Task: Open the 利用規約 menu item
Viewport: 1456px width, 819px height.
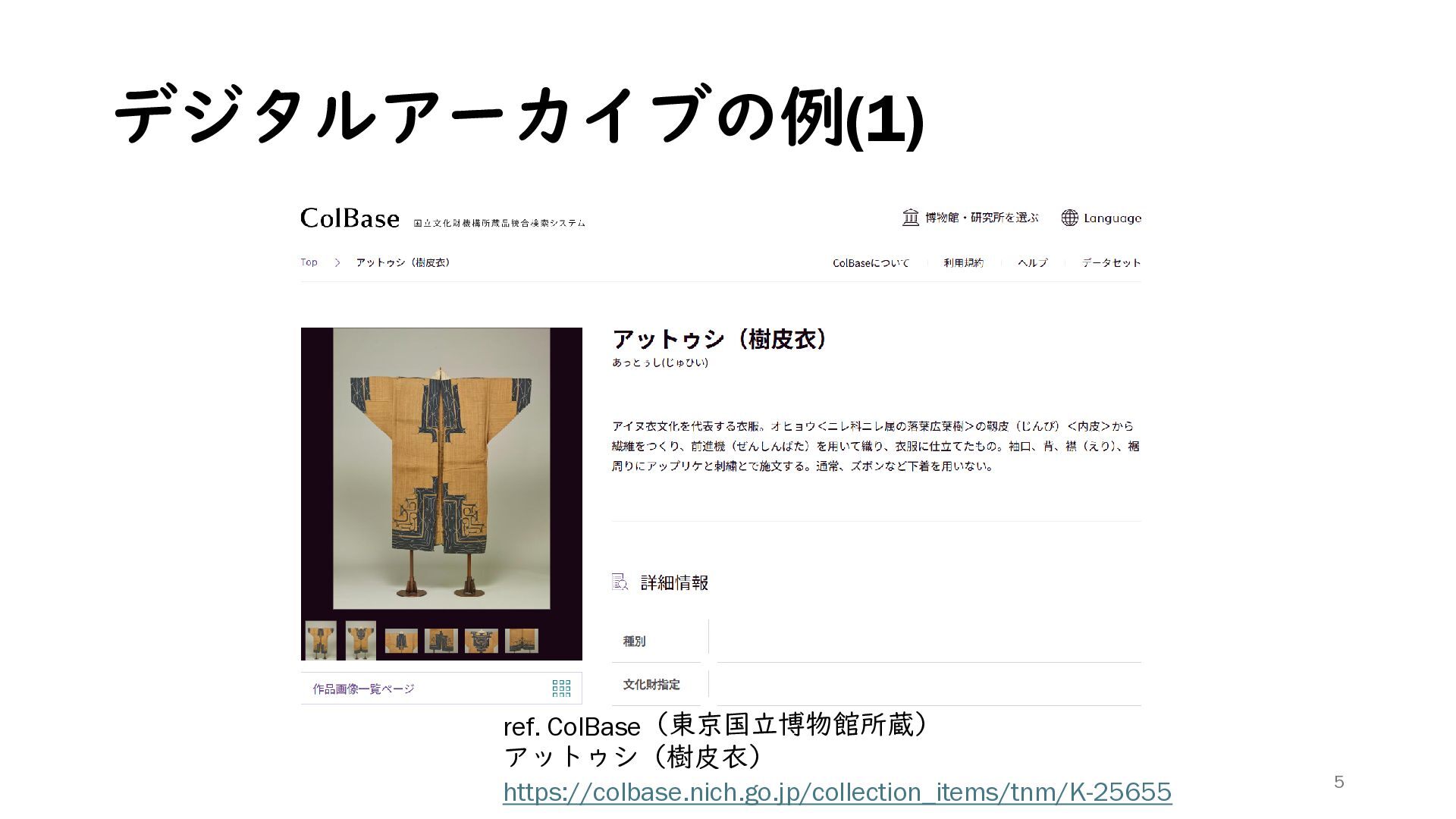Action: tap(963, 263)
